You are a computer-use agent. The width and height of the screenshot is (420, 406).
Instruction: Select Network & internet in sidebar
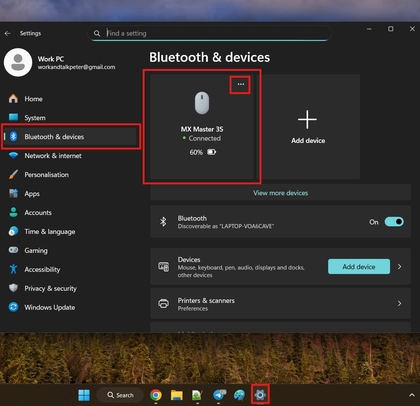[70, 156]
